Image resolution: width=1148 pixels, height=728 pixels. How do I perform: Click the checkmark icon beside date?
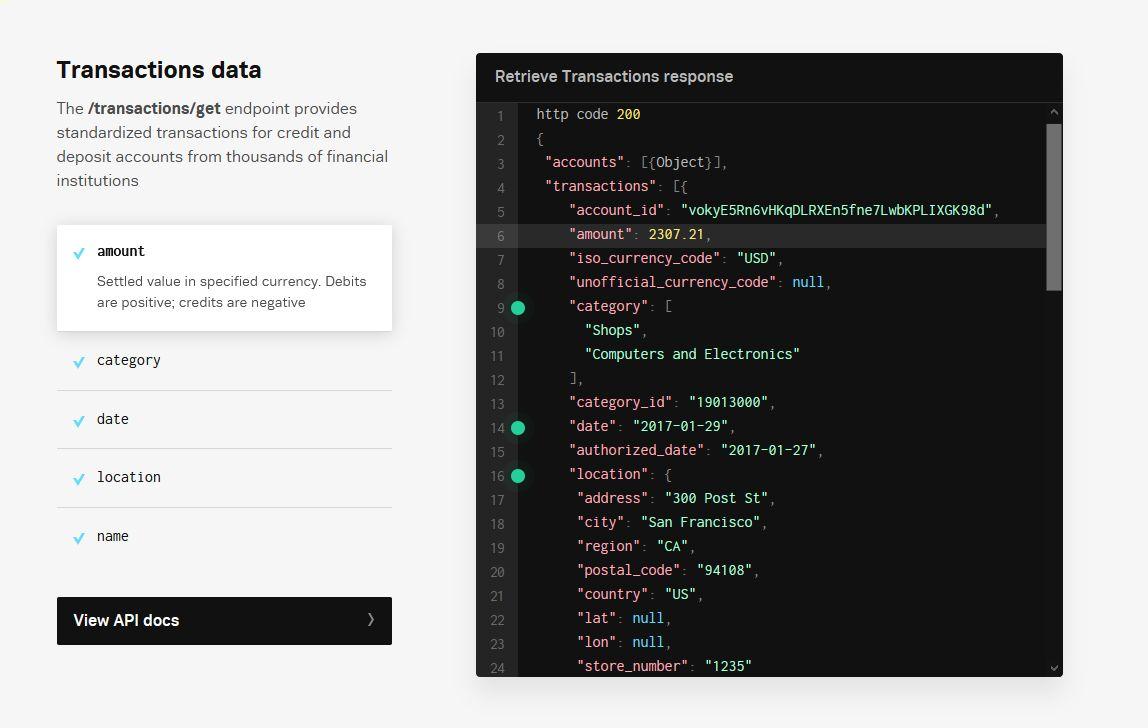(79, 420)
